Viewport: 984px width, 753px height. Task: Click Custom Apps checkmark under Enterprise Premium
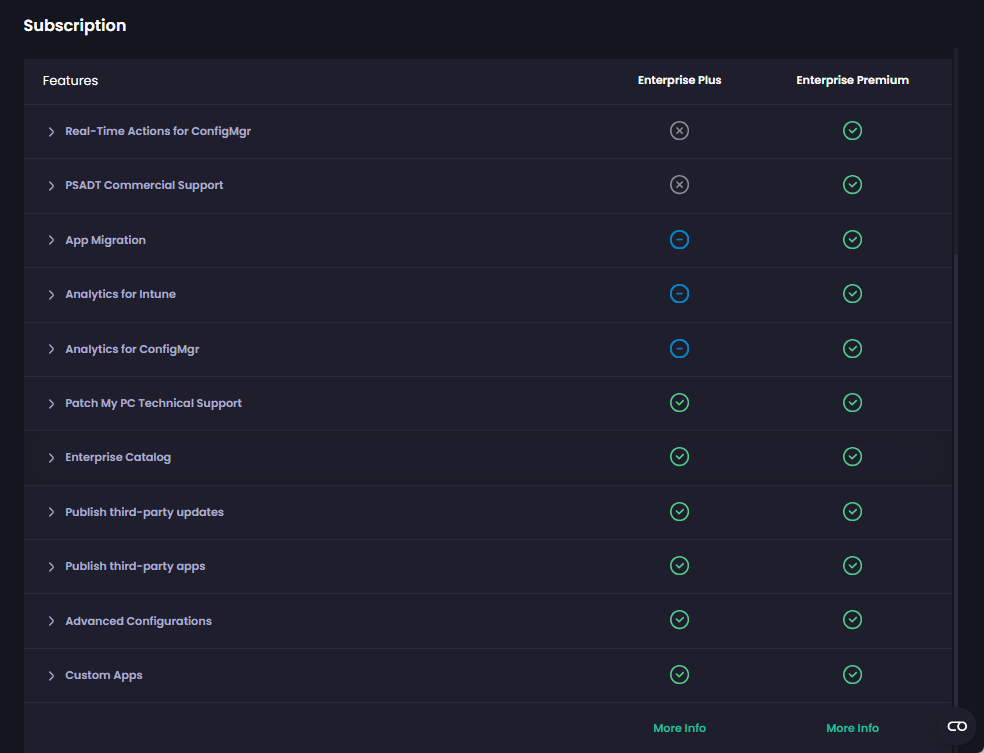coord(852,675)
